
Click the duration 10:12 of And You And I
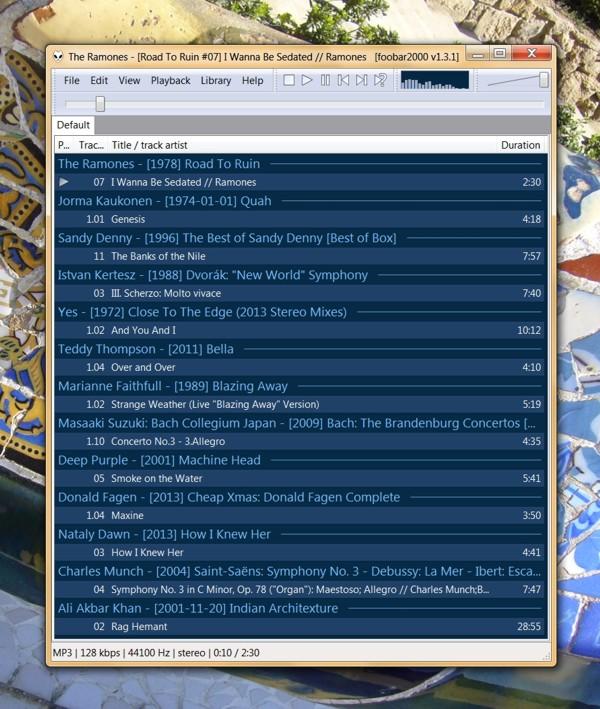[x=529, y=331]
